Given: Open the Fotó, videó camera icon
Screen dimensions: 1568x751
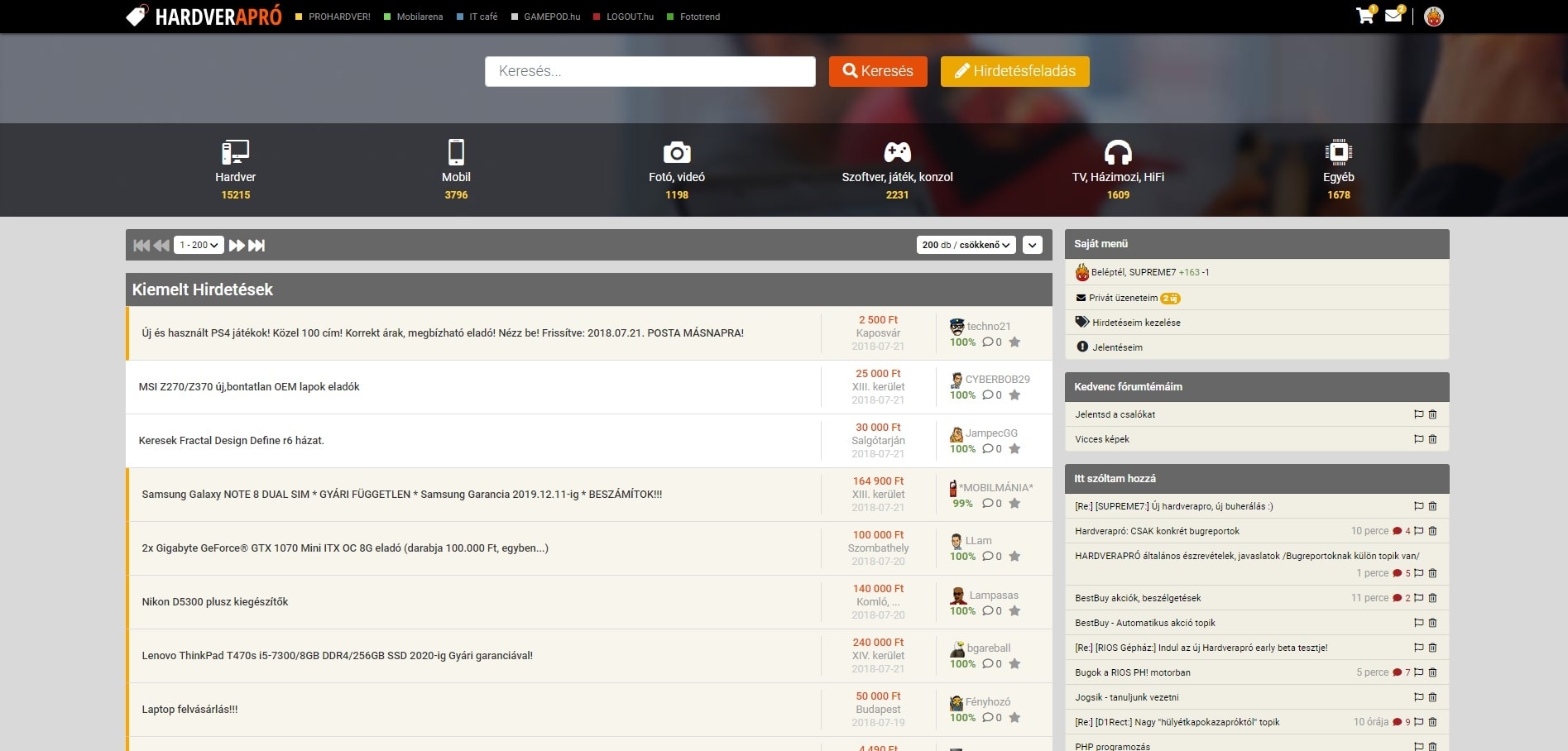Looking at the screenshot, I should pyautogui.click(x=677, y=152).
